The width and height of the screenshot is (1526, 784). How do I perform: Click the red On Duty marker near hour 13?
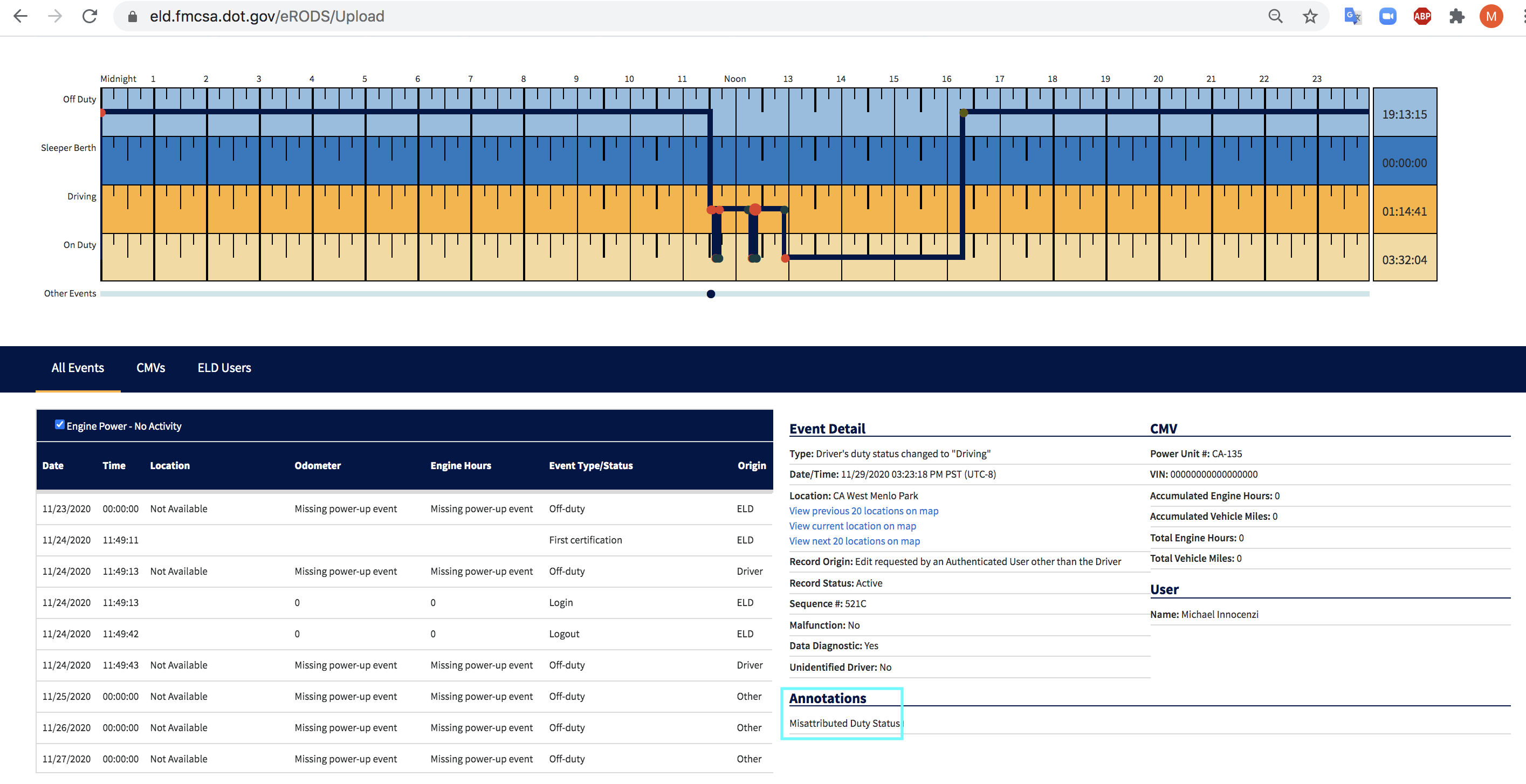point(785,258)
